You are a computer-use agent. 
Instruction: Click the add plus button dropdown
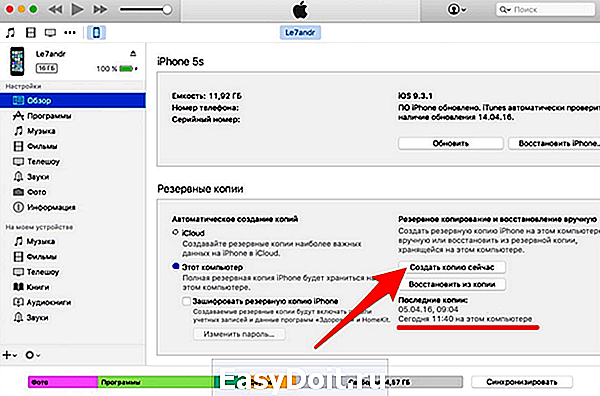point(10,355)
